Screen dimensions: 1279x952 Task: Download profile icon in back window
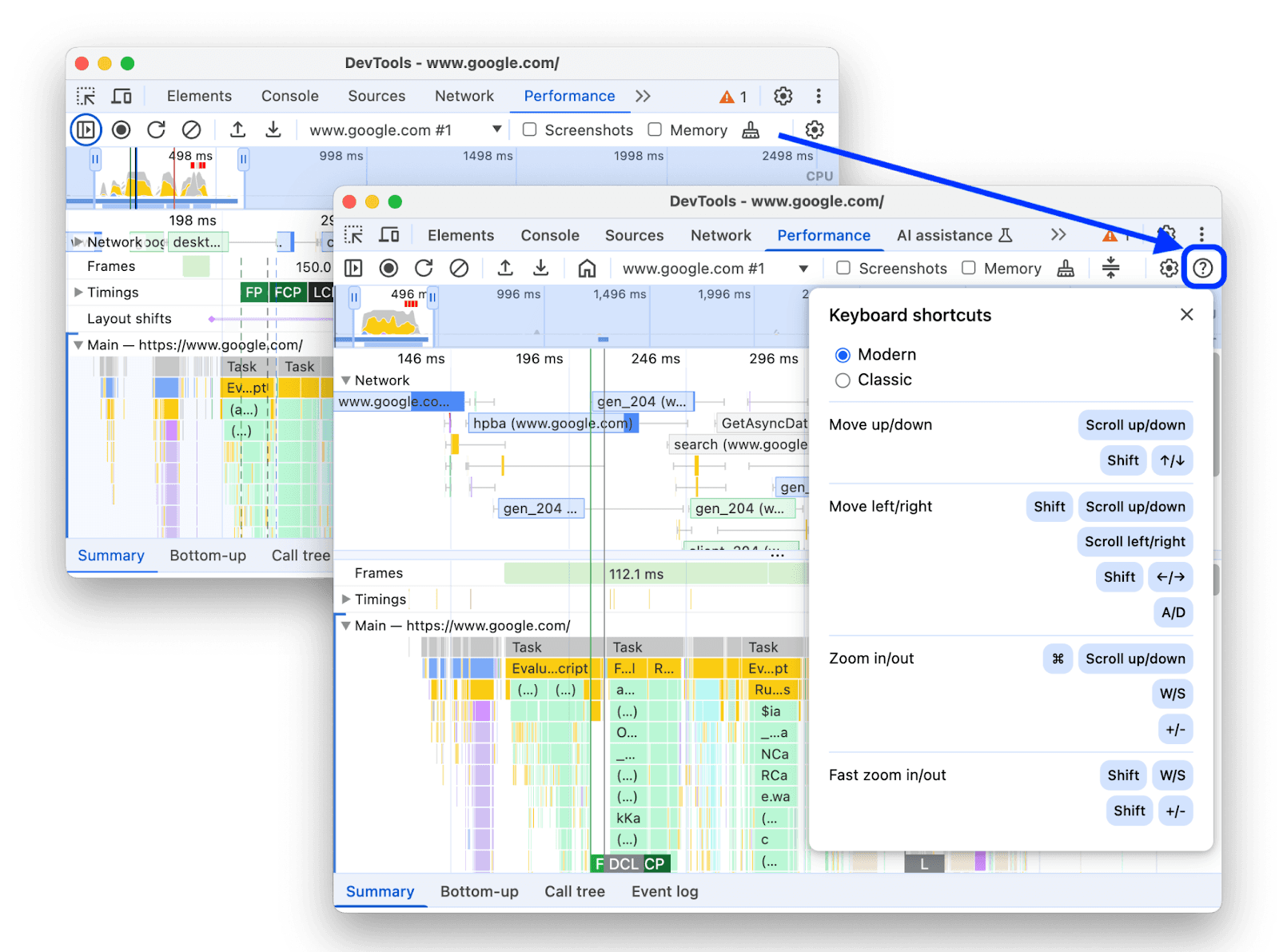coord(273,129)
